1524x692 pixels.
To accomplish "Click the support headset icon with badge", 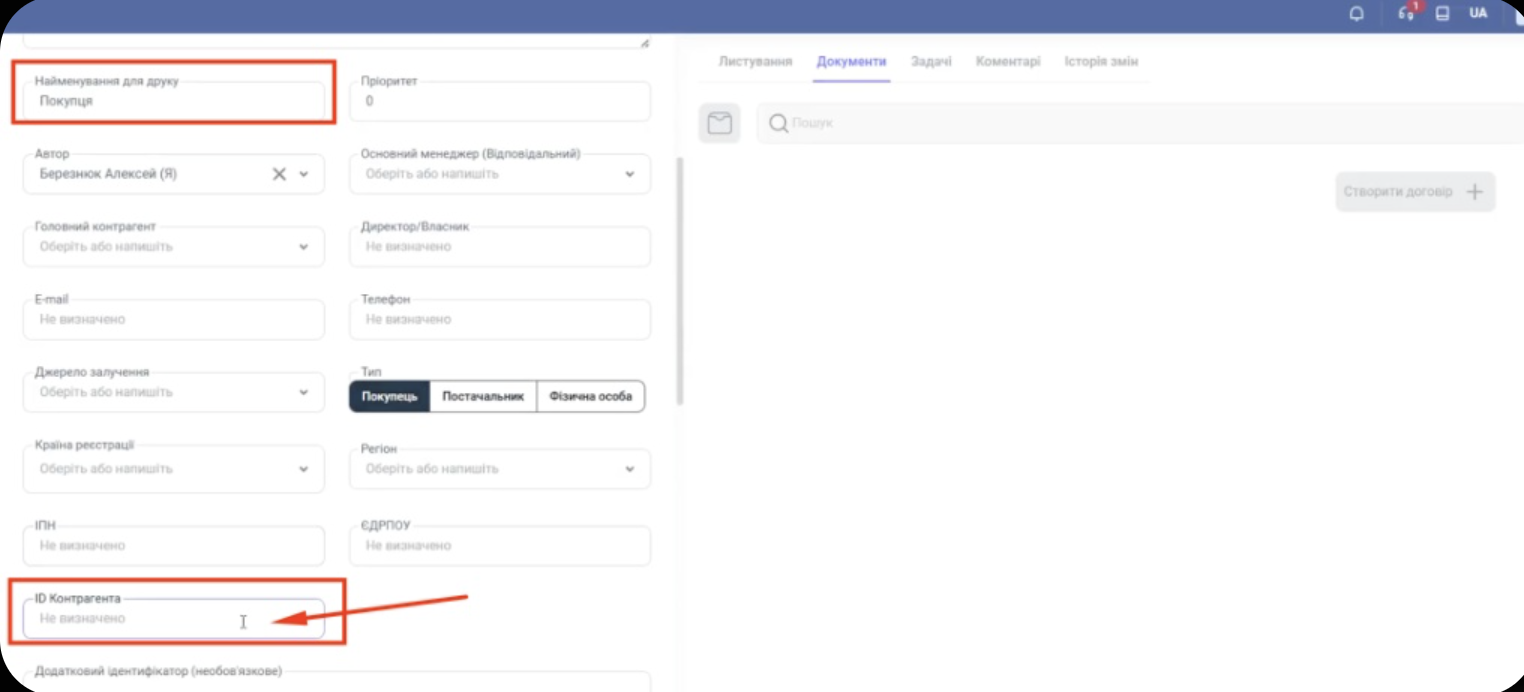I will pos(1406,14).
